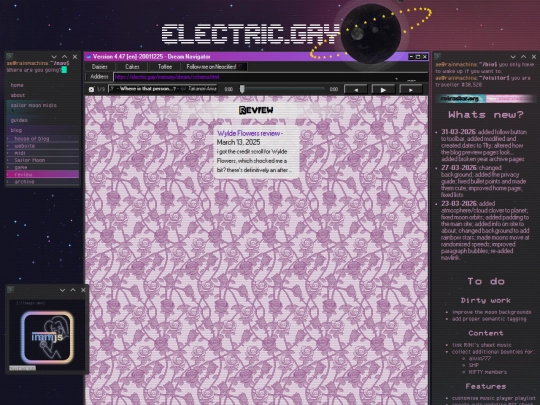540x405 pixels.
Task: Click the Dream Navigator title bar logo icon
Action: (89, 57)
